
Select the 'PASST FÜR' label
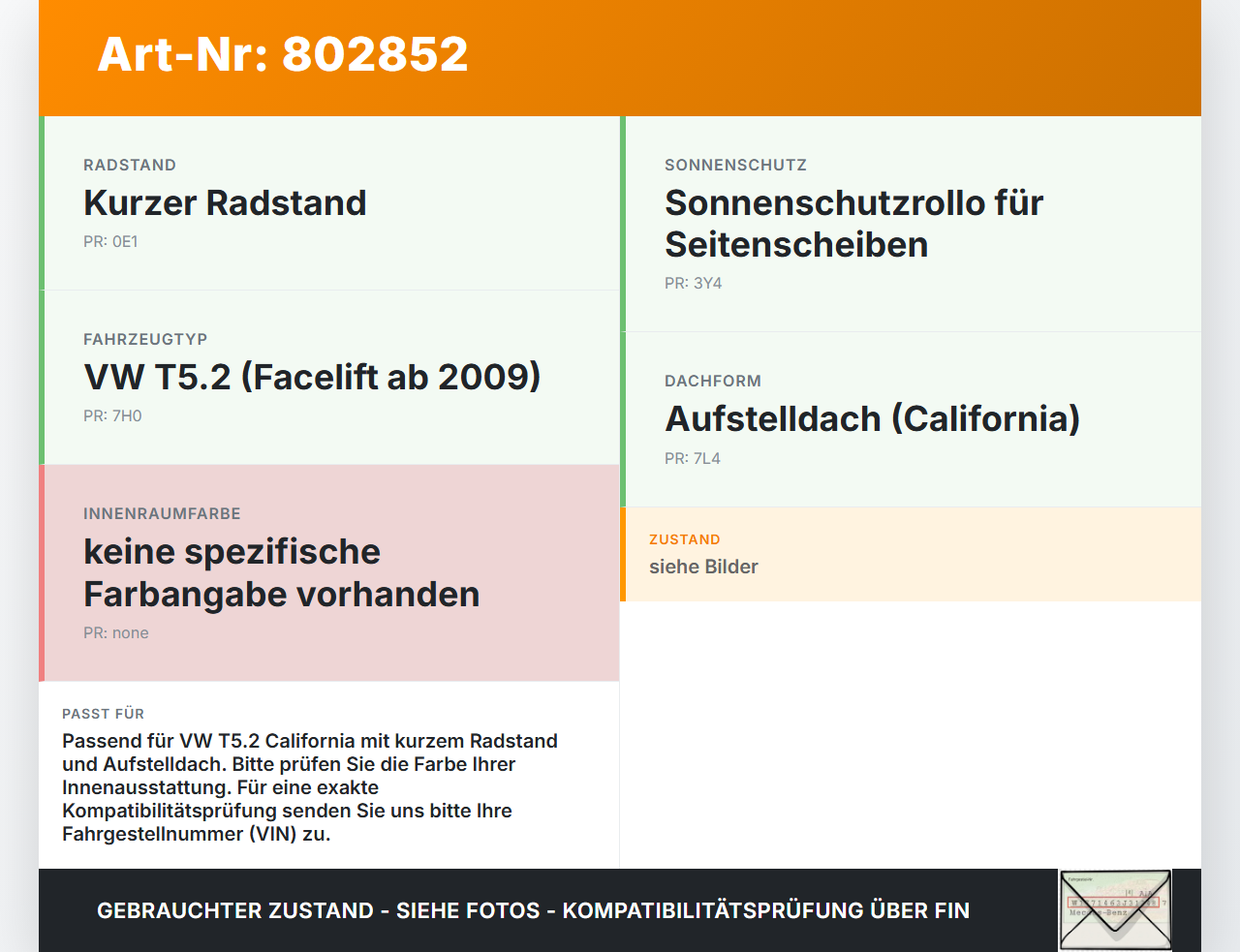point(103,714)
